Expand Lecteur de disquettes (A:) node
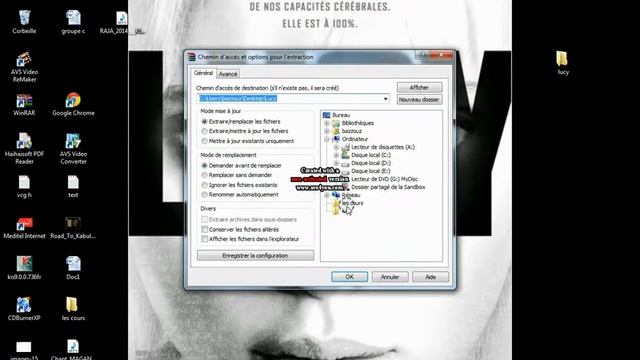640x360 pixels. point(336,147)
